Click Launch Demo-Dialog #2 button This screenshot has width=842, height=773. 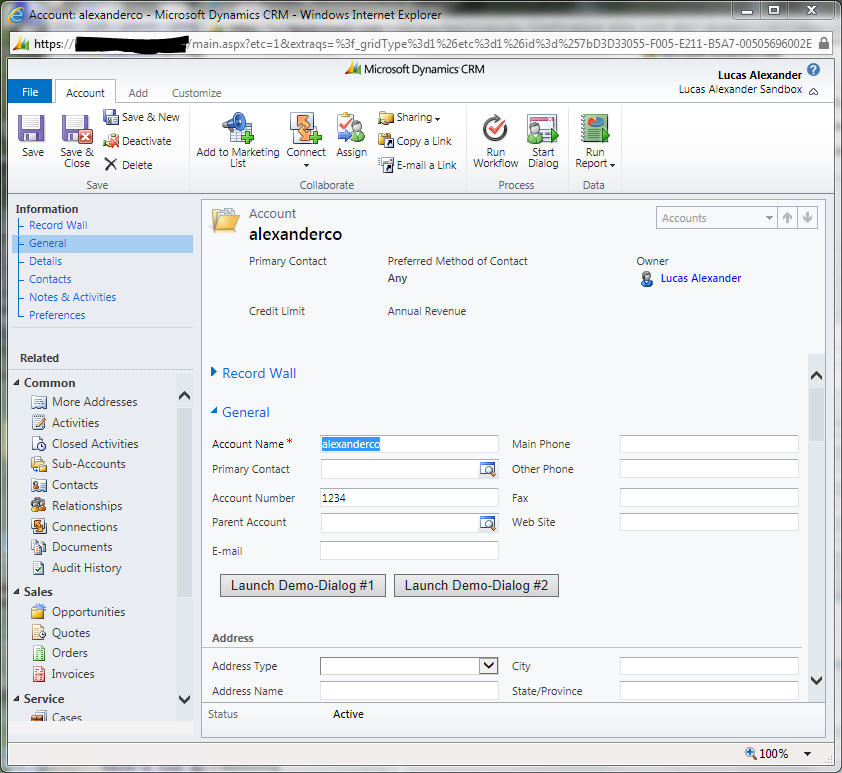pyautogui.click(x=476, y=585)
